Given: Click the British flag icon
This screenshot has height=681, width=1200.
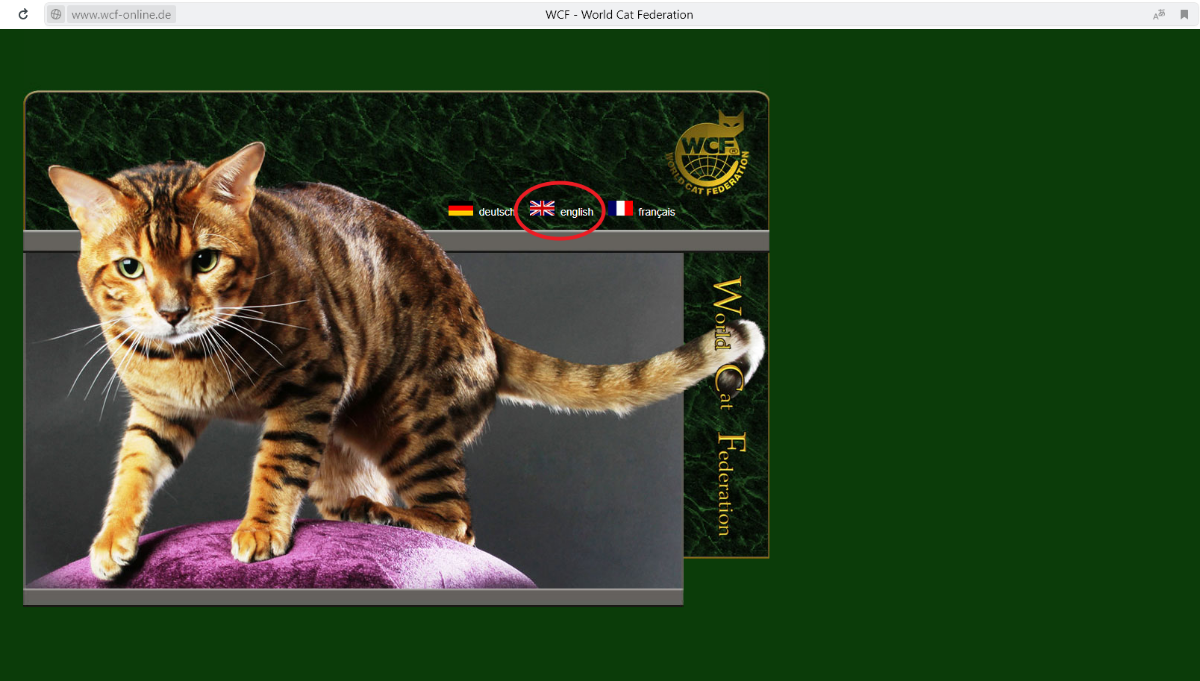Looking at the screenshot, I should click(x=542, y=208).
